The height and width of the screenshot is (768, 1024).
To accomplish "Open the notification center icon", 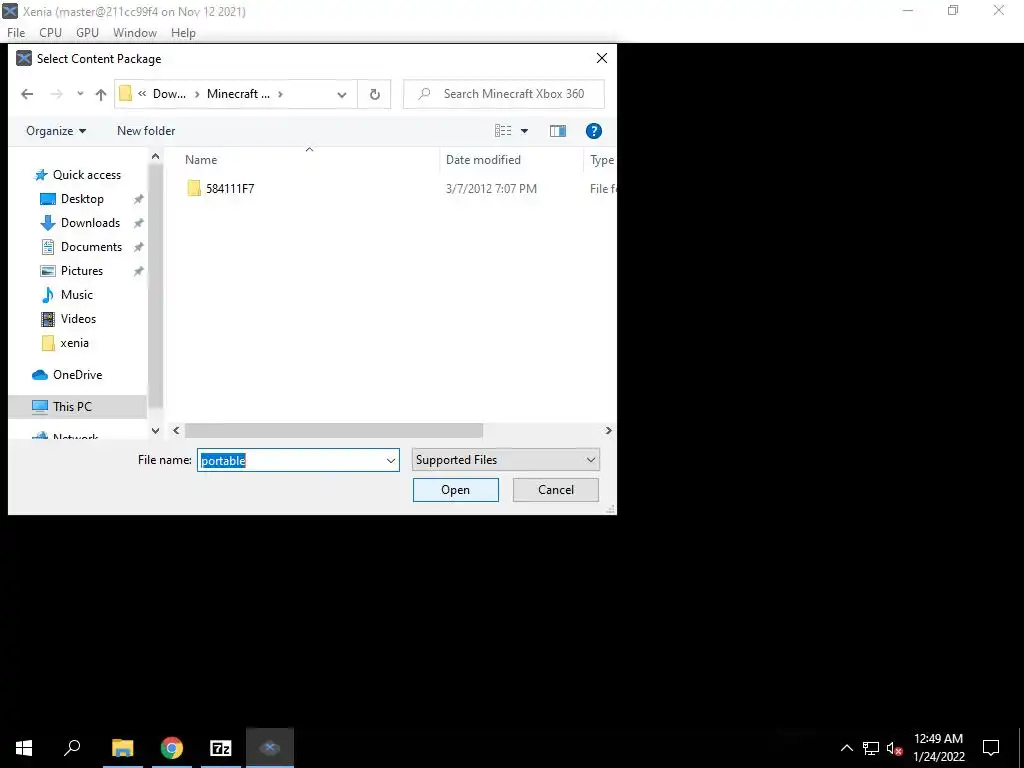I will [x=991, y=748].
